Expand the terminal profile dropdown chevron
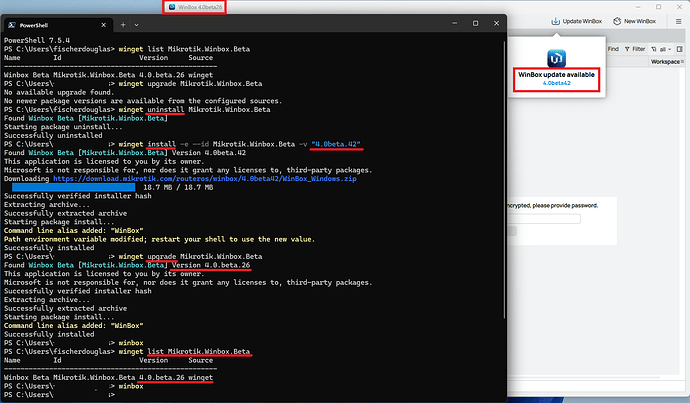This screenshot has height=403, width=690. [136, 25]
